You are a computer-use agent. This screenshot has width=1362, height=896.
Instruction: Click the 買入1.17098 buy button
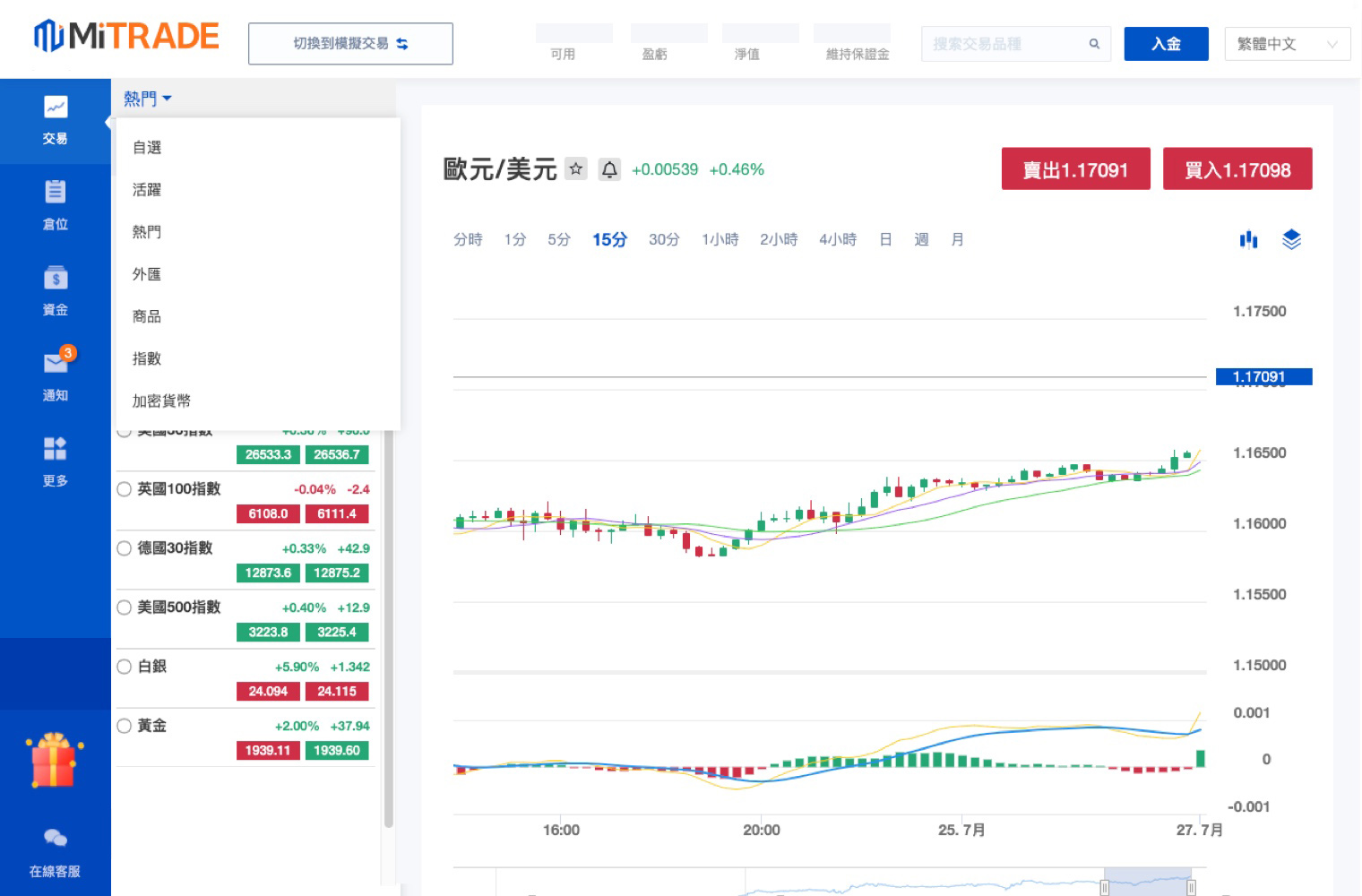tap(1237, 169)
